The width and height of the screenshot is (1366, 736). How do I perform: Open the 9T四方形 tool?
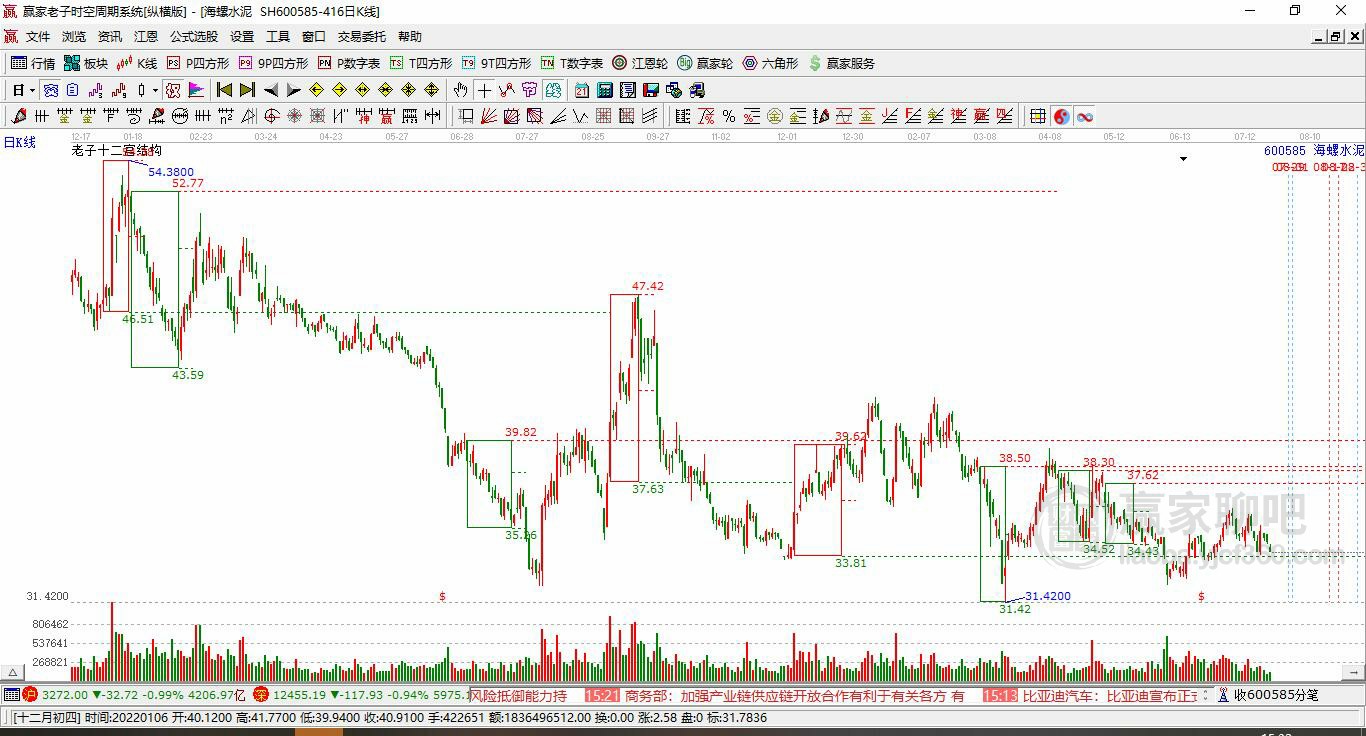[497, 63]
